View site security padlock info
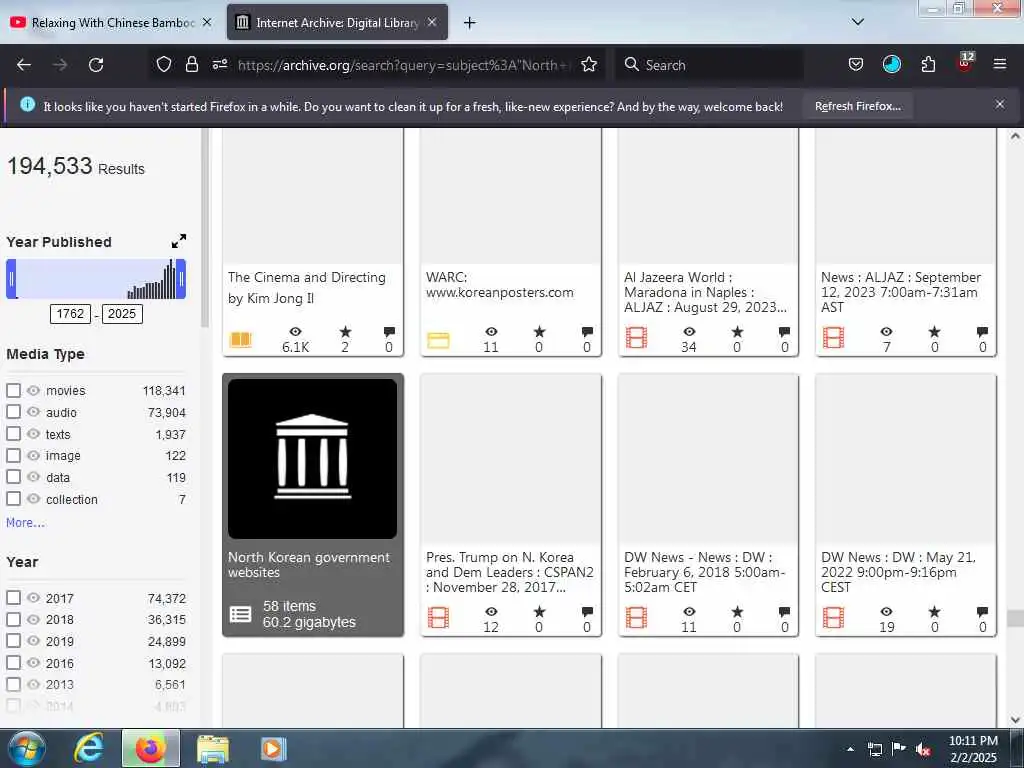 click(x=191, y=64)
